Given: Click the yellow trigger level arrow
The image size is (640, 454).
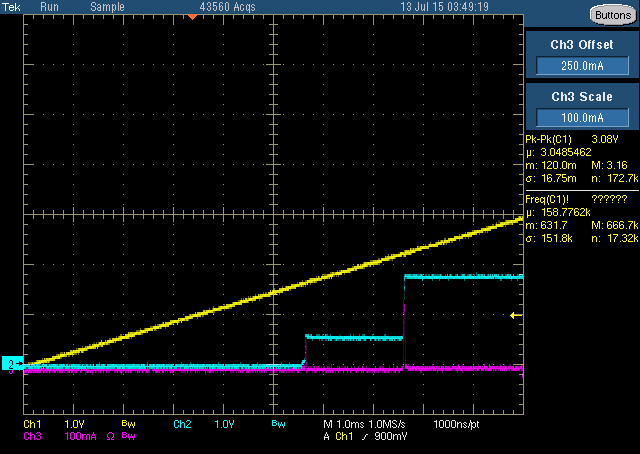Looking at the screenshot, I should (x=516, y=315).
